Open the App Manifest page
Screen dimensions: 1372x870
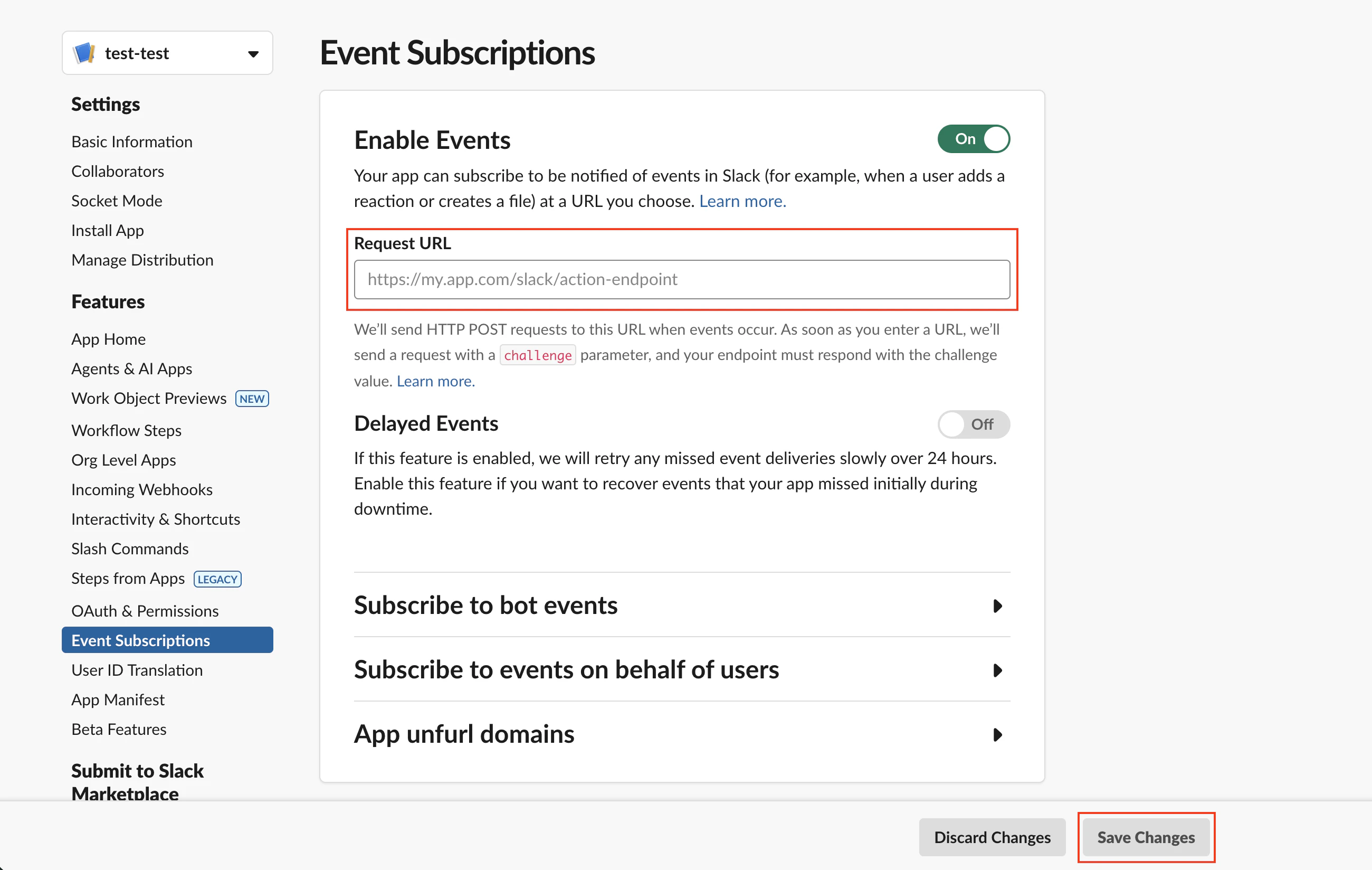[x=118, y=700]
